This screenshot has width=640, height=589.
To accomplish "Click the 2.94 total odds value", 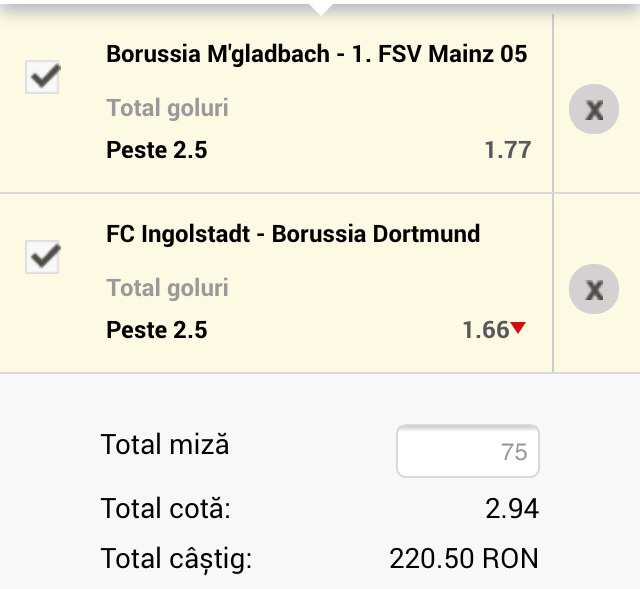I will pos(512,509).
